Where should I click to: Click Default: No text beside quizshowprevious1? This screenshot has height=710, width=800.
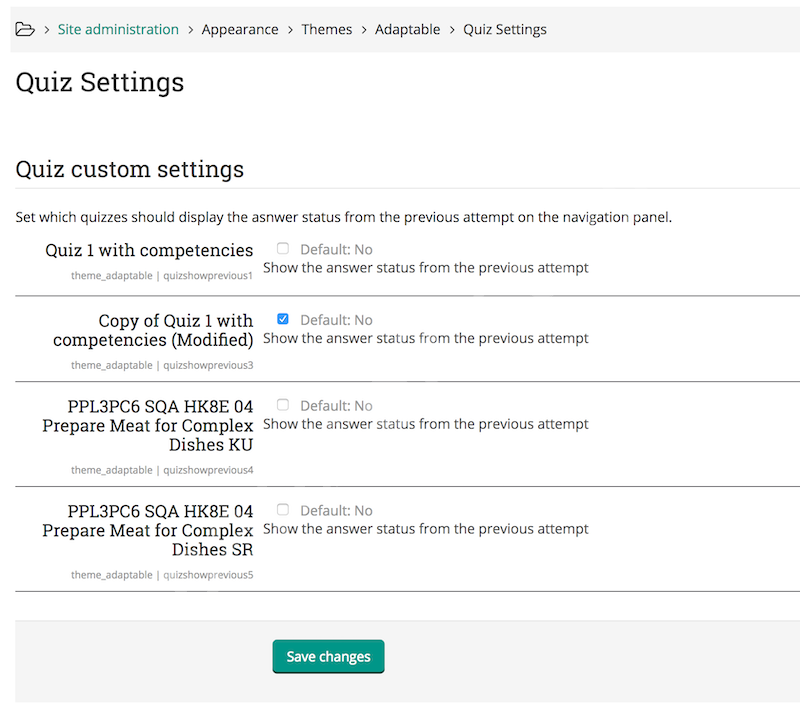coord(336,249)
